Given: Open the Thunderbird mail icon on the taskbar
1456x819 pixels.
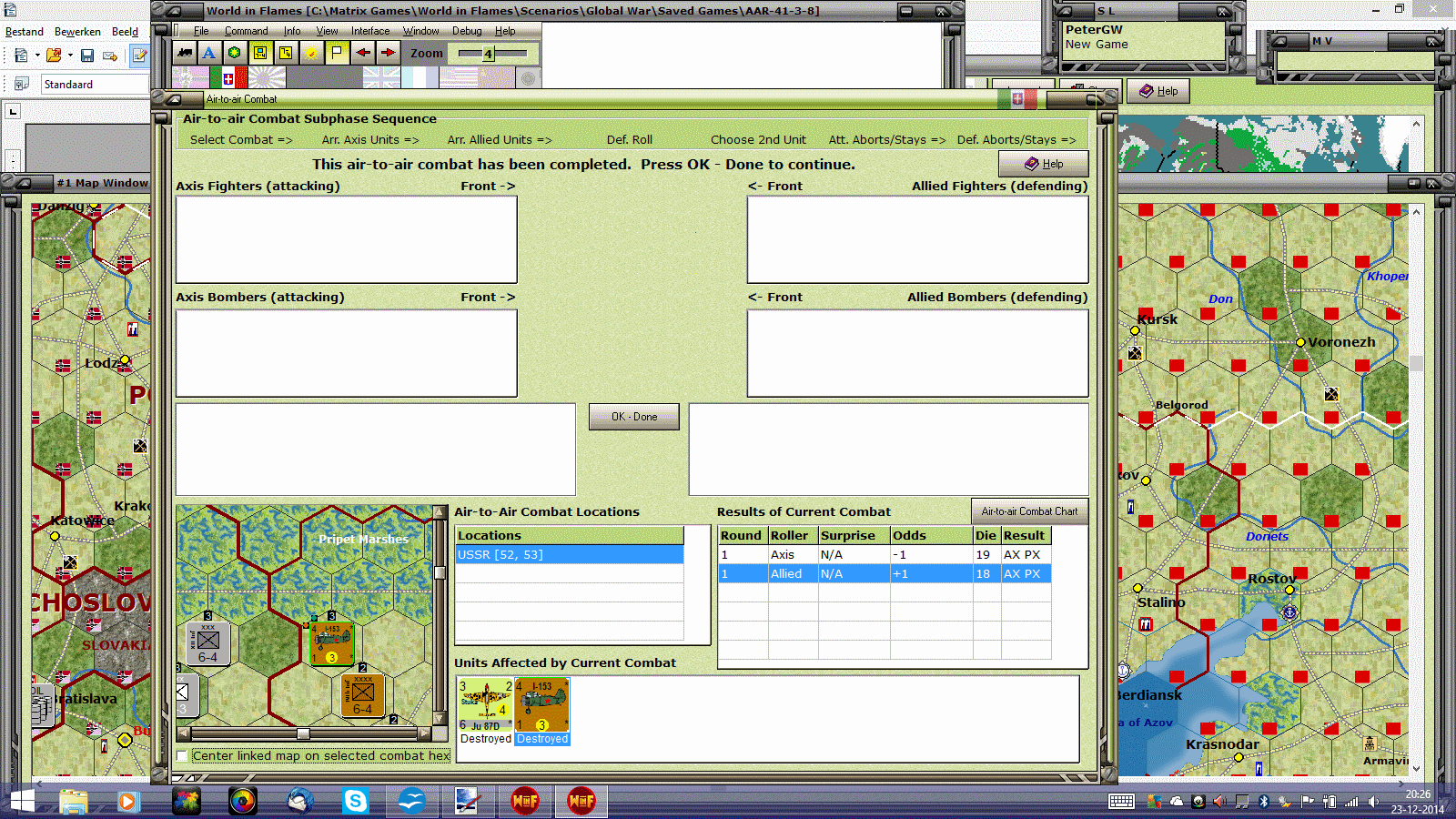Looking at the screenshot, I should (x=299, y=801).
